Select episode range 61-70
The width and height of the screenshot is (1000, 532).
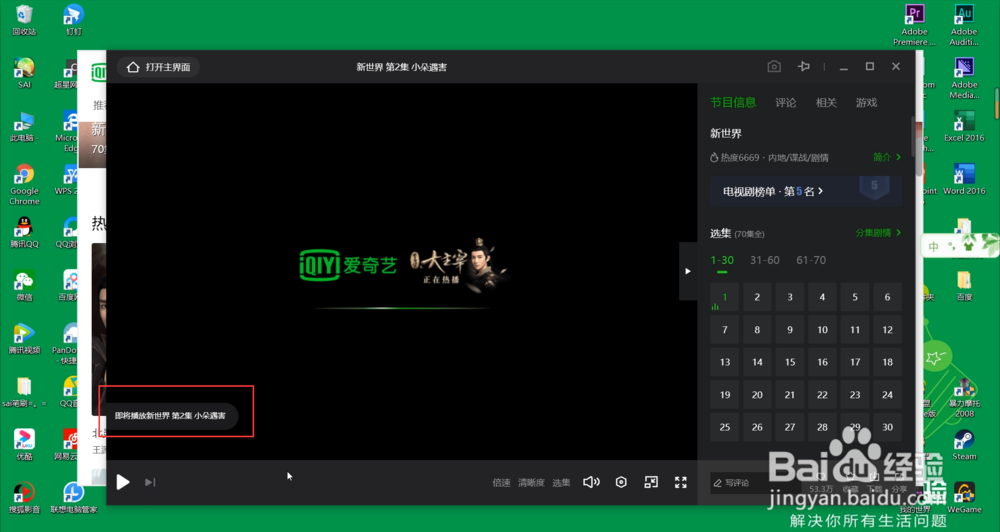811,260
